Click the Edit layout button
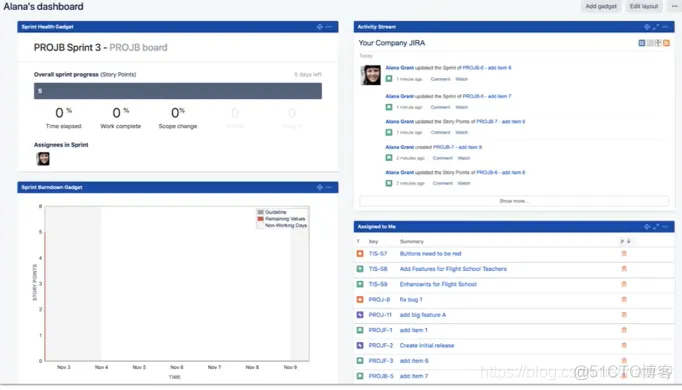The width and height of the screenshot is (682, 390). (x=644, y=6)
